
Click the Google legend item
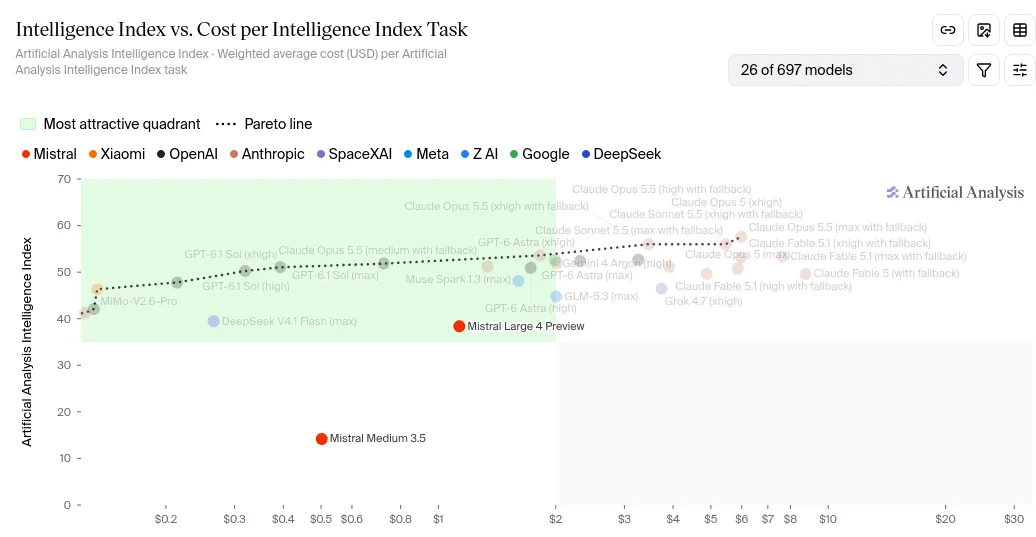(539, 154)
